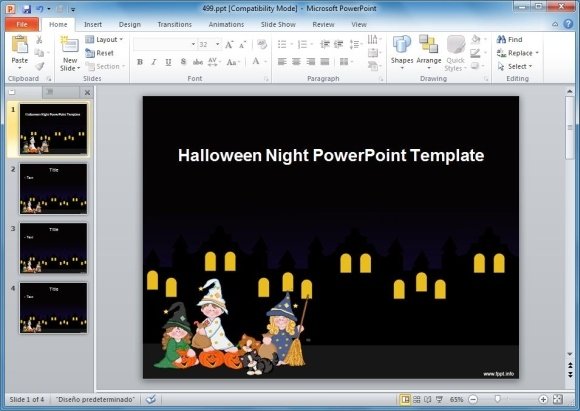Click the vertical scrollbar thumb
This screenshot has height=411, width=580.
(x=570, y=128)
